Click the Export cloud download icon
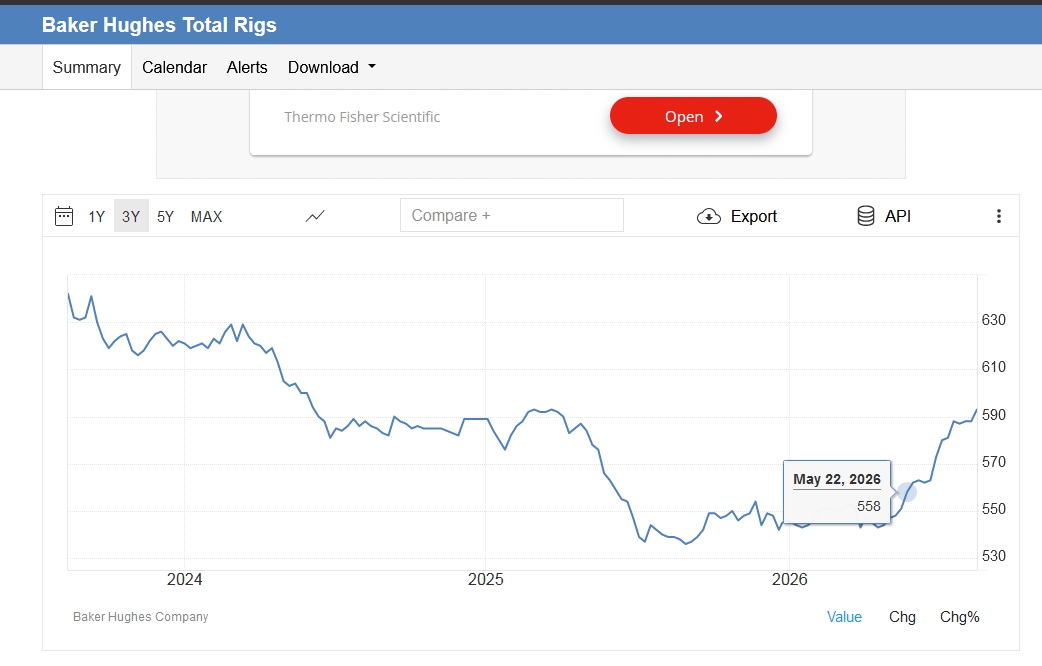1042x666 pixels. (x=708, y=216)
